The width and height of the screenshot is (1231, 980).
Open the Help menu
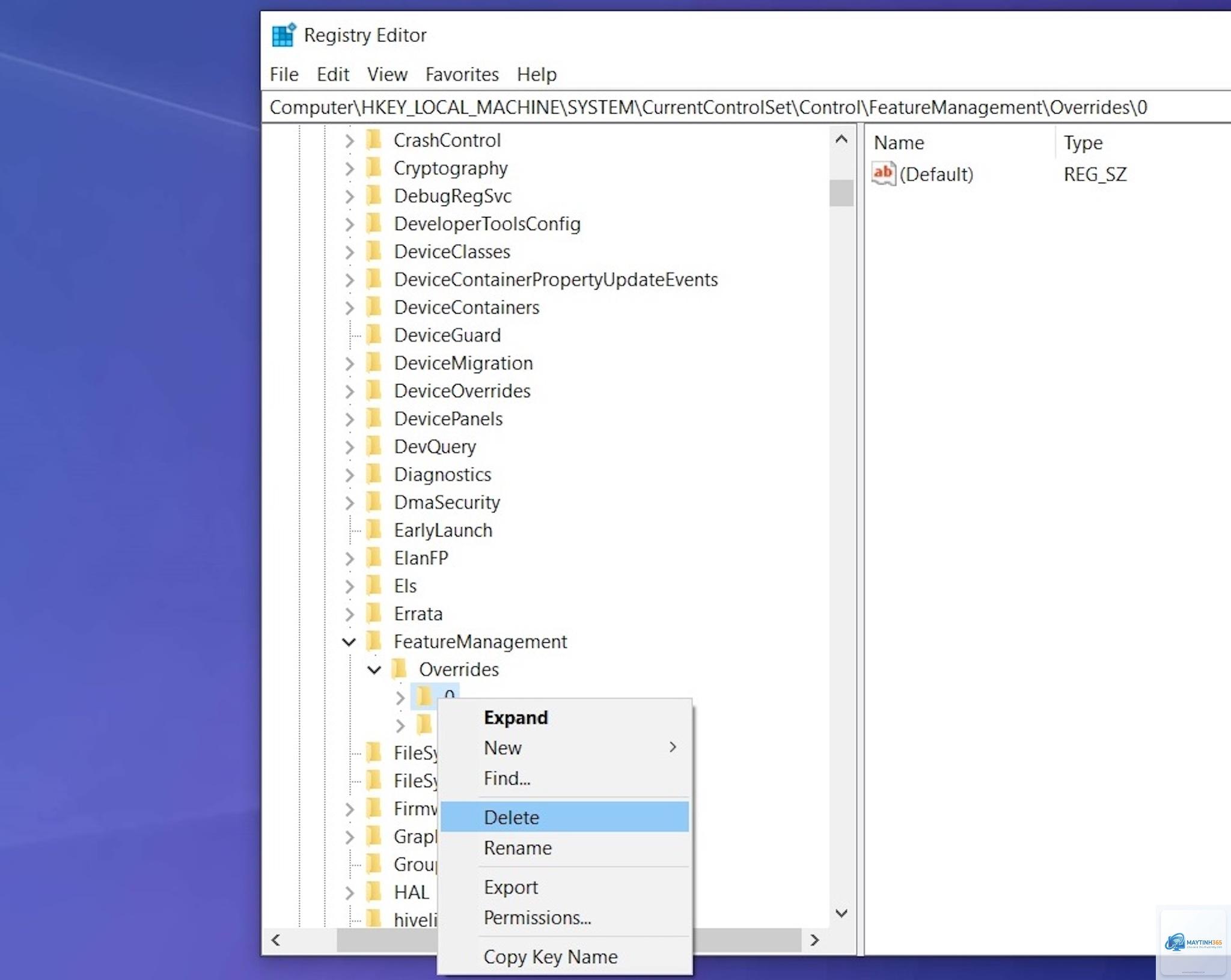pyautogui.click(x=536, y=75)
